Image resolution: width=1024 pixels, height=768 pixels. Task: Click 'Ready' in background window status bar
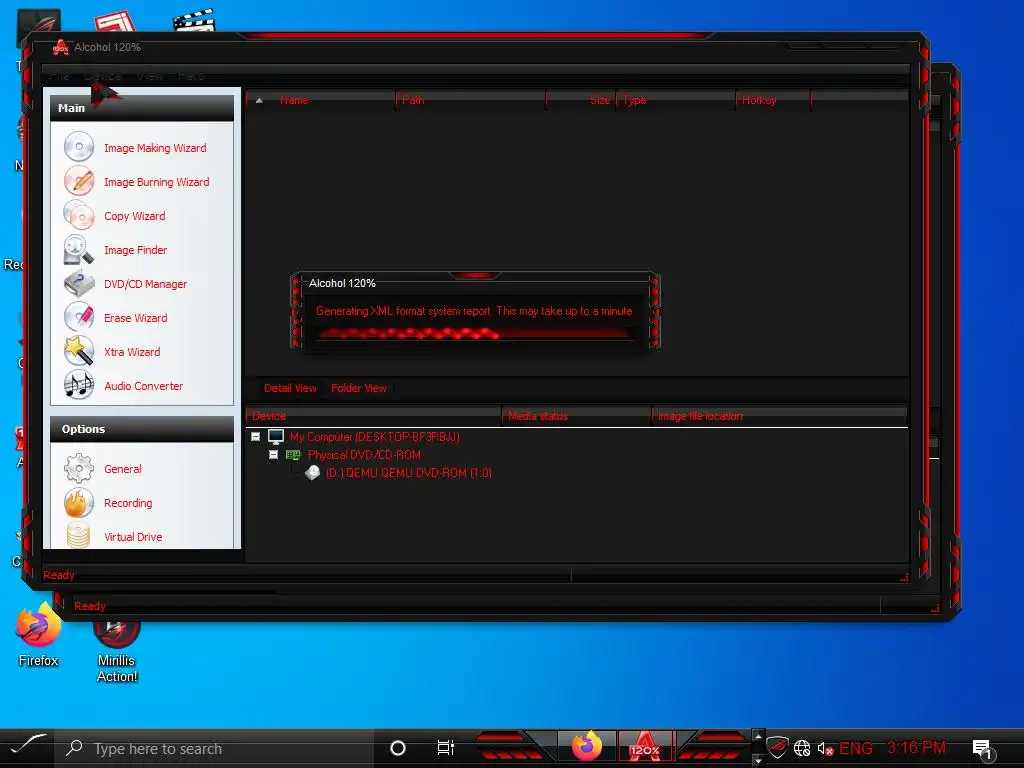click(89, 606)
